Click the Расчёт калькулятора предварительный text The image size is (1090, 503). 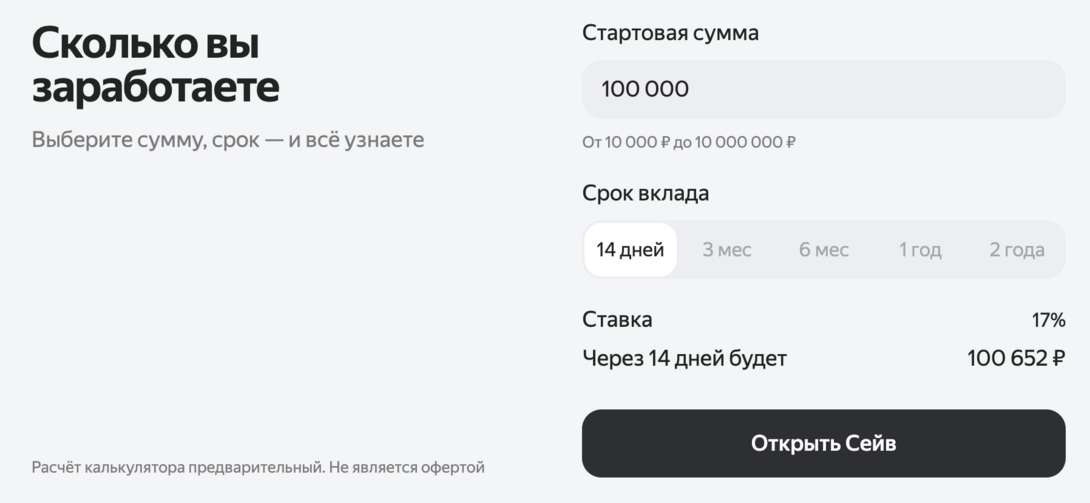coord(178,467)
